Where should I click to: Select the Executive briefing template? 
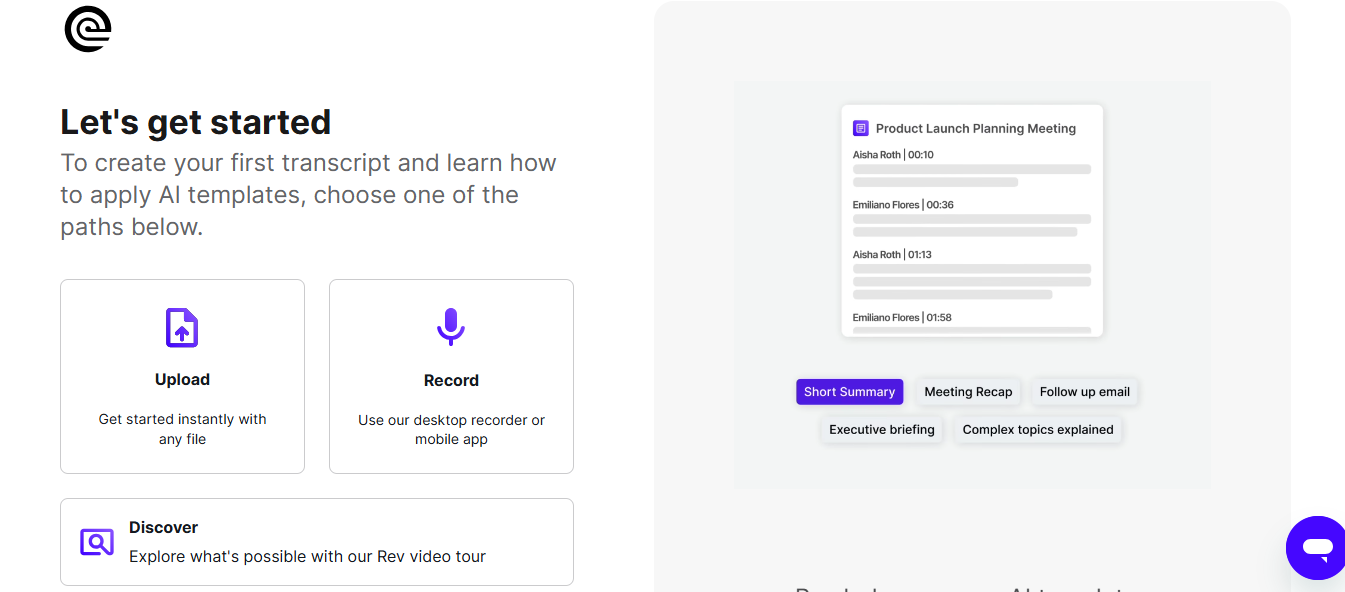(882, 430)
